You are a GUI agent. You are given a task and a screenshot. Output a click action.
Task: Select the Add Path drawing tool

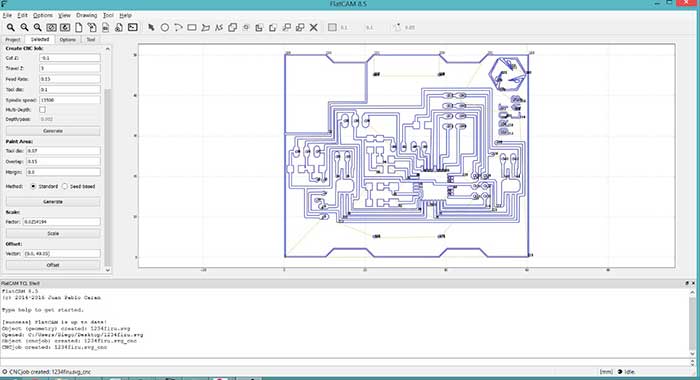point(219,27)
